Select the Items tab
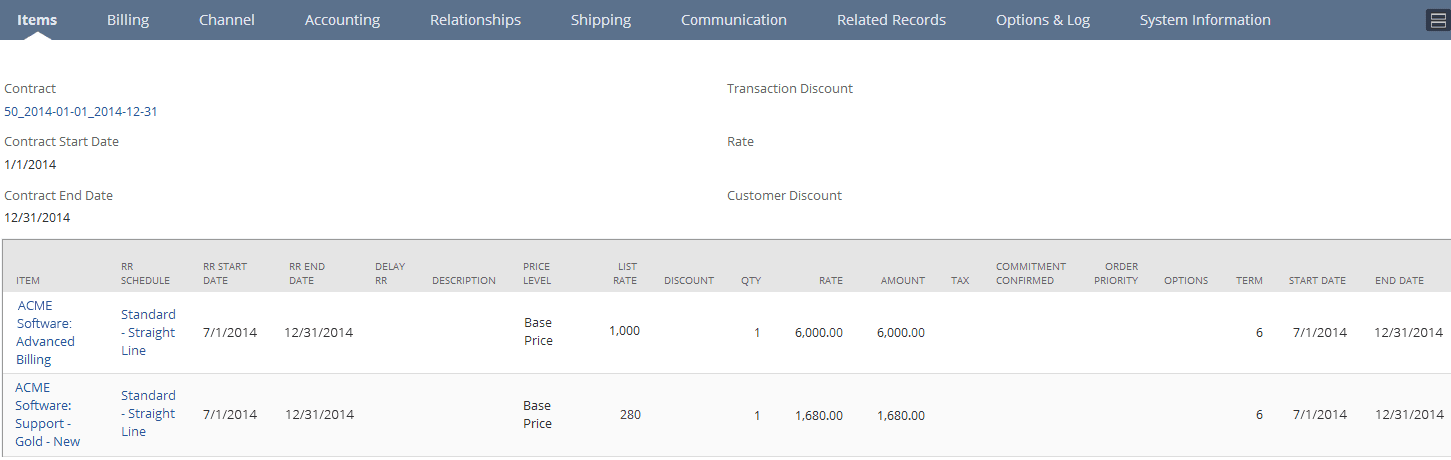This screenshot has height=460, width=1451. tap(37, 20)
